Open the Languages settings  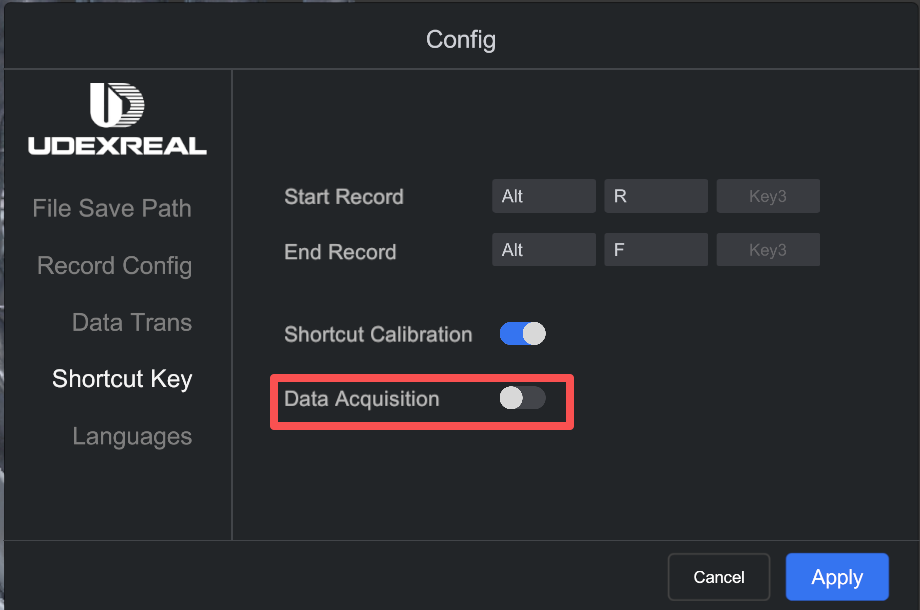pyautogui.click(x=132, y=437)
